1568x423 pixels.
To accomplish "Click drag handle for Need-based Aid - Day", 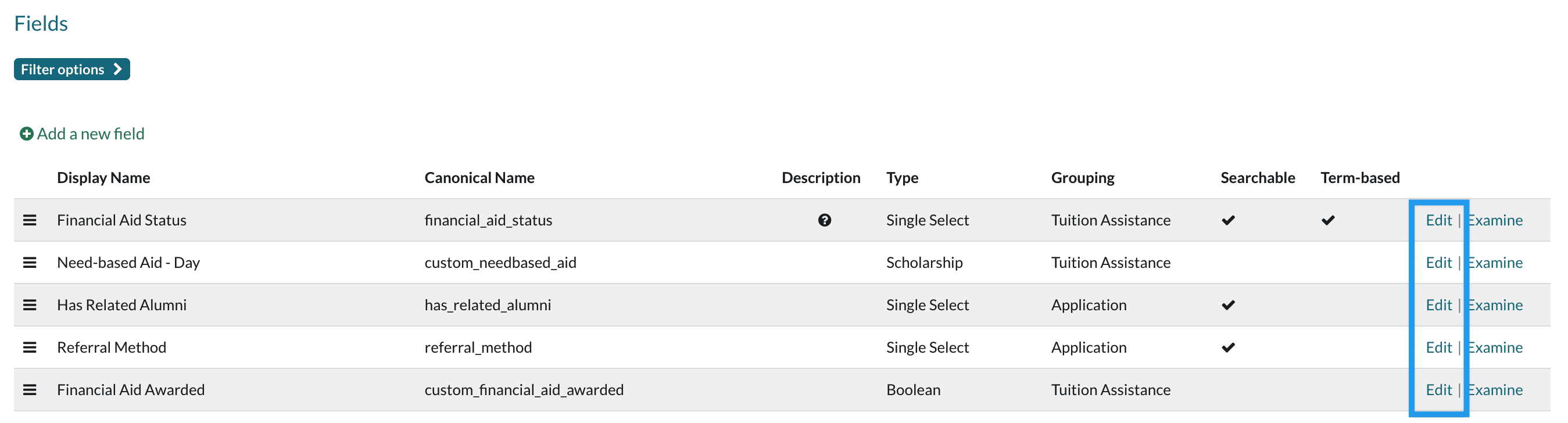I will 29,262.
